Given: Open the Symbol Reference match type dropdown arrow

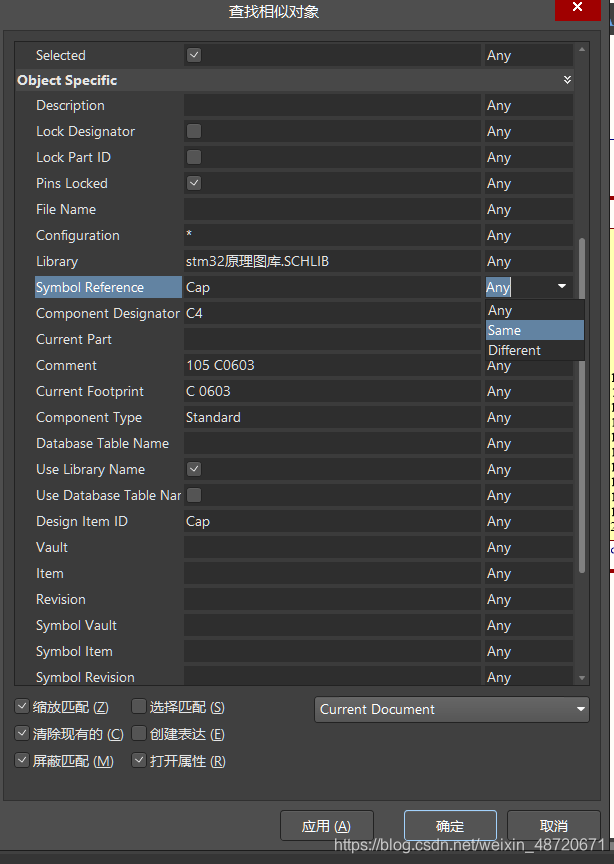Looking at the screenshot, I should [562, 287].
